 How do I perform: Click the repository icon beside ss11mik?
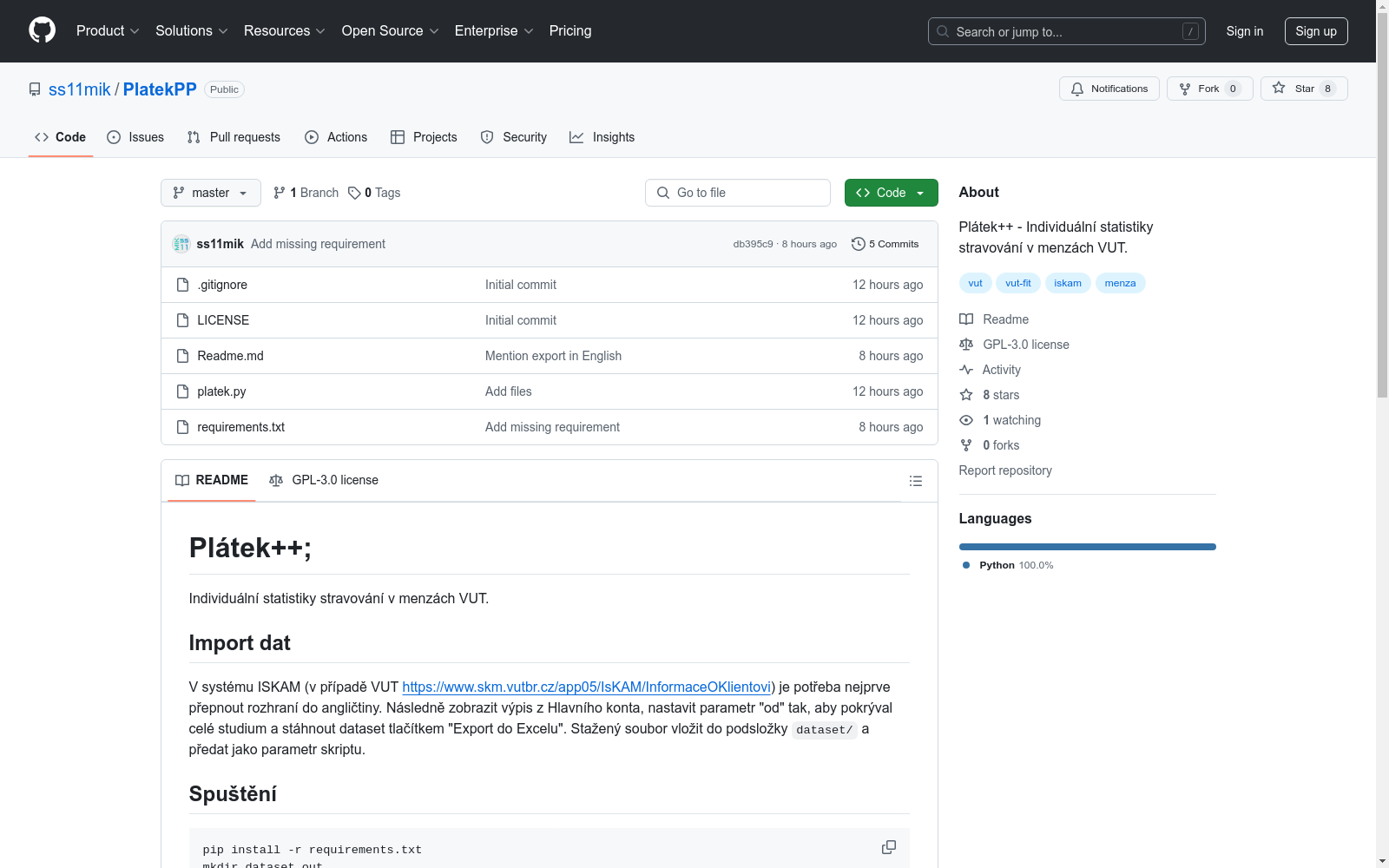click(35, 89)
